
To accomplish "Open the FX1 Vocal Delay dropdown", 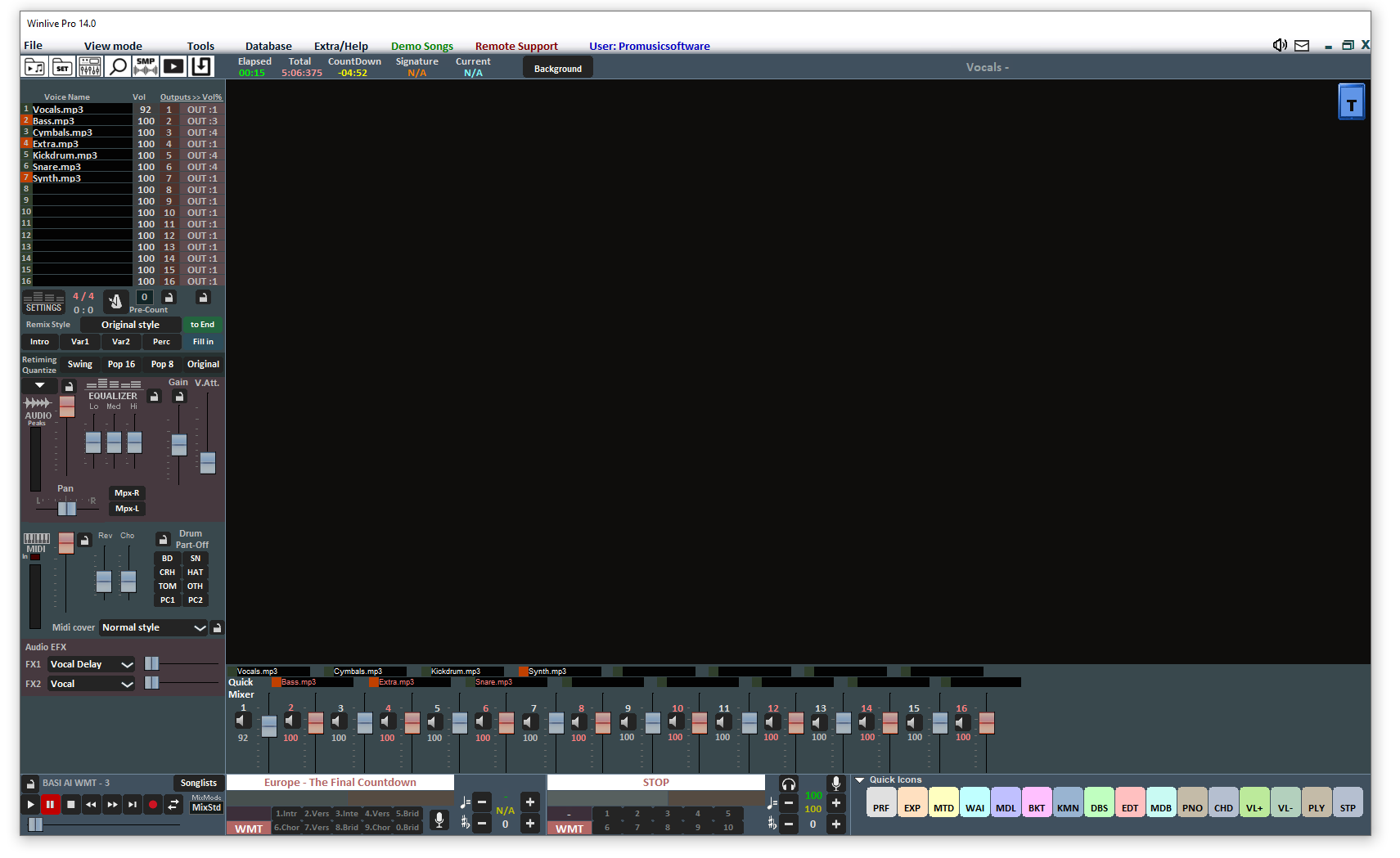I will point(91,663).
